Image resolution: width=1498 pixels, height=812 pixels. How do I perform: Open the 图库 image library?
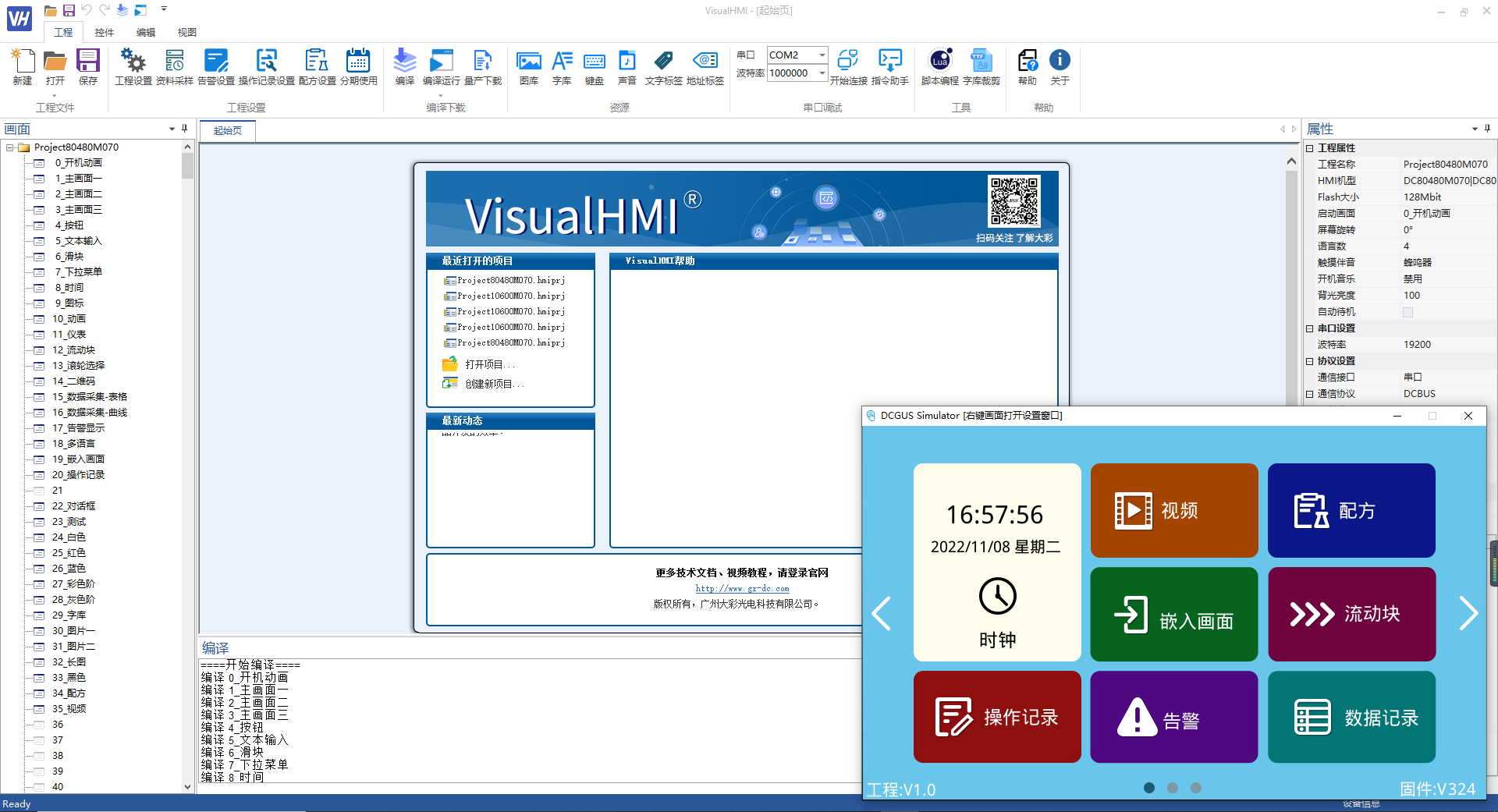click(529, 66)
